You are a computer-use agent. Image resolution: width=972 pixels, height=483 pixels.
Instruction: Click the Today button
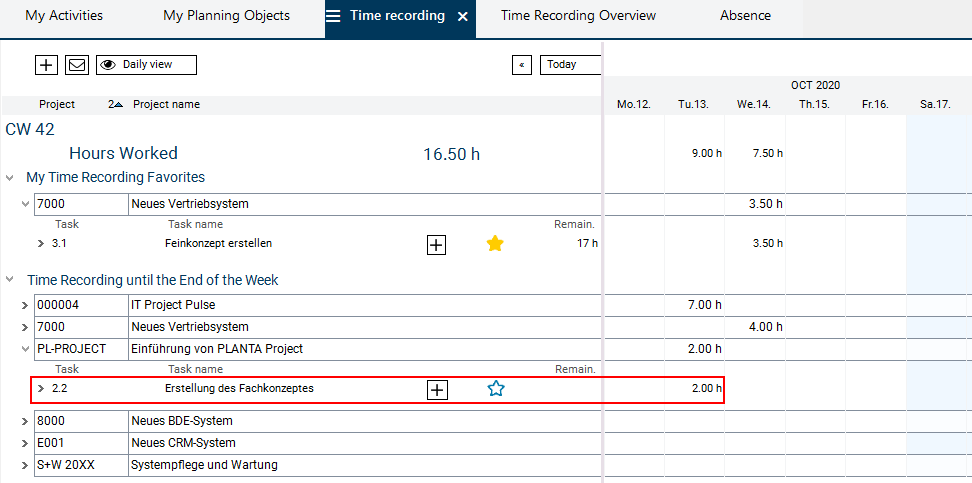click(x=570, y=65)
